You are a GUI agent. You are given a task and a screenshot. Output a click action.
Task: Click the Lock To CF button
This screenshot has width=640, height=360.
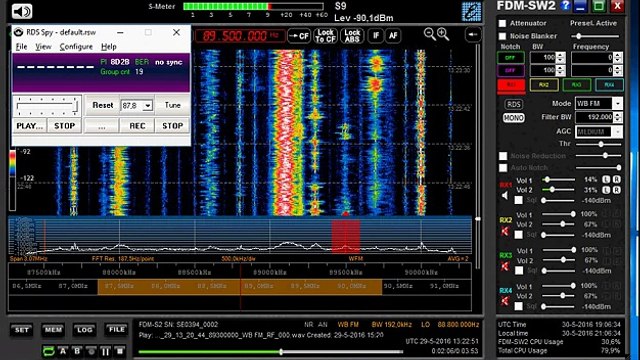click(325, 36)
